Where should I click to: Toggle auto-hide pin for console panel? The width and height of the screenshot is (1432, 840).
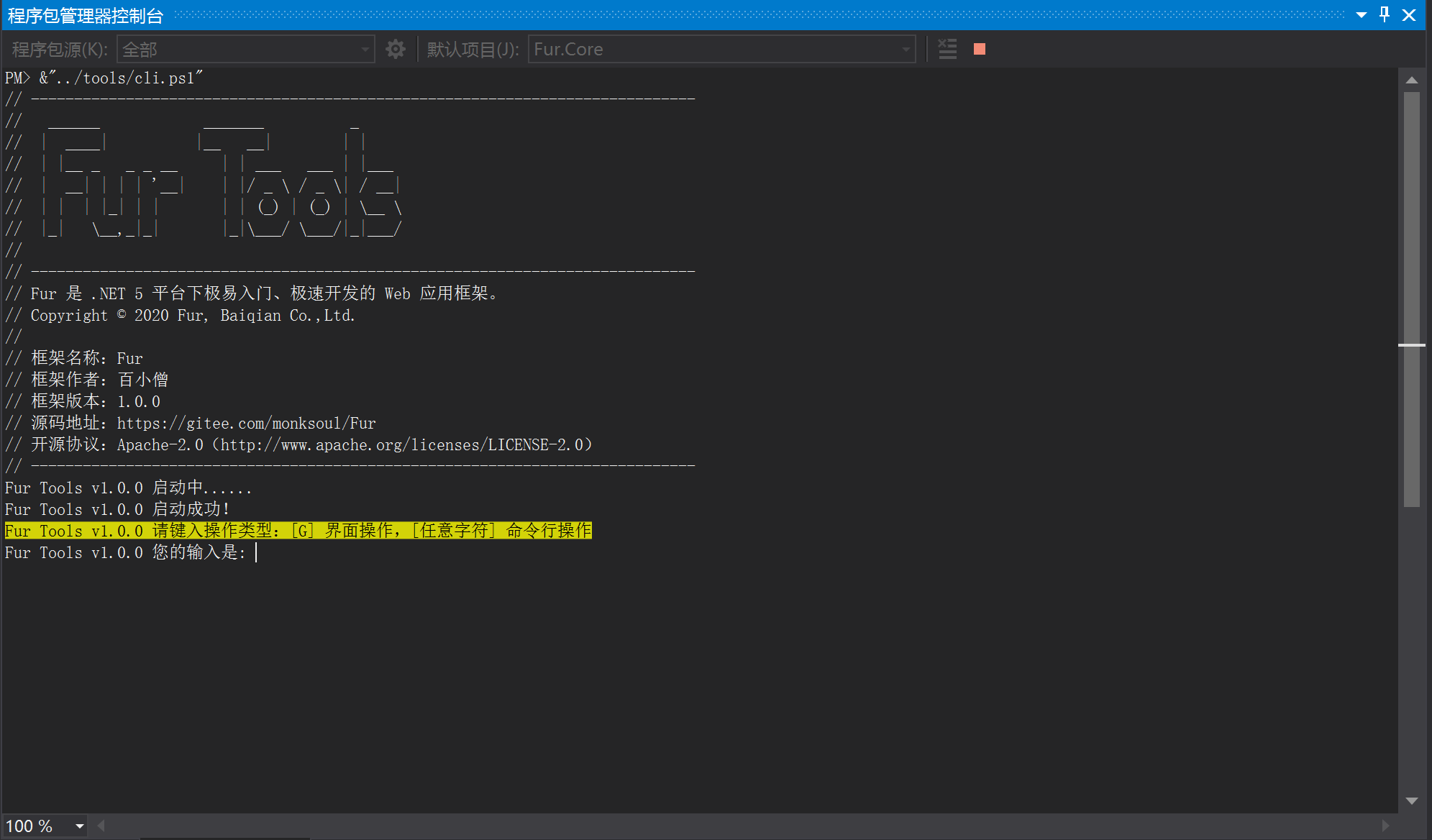pos(1385,14)
